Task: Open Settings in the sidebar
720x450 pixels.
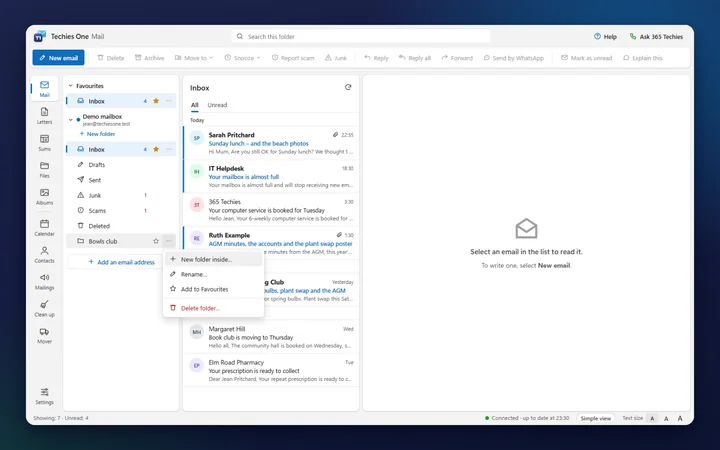Action: [x=45, y=396]
